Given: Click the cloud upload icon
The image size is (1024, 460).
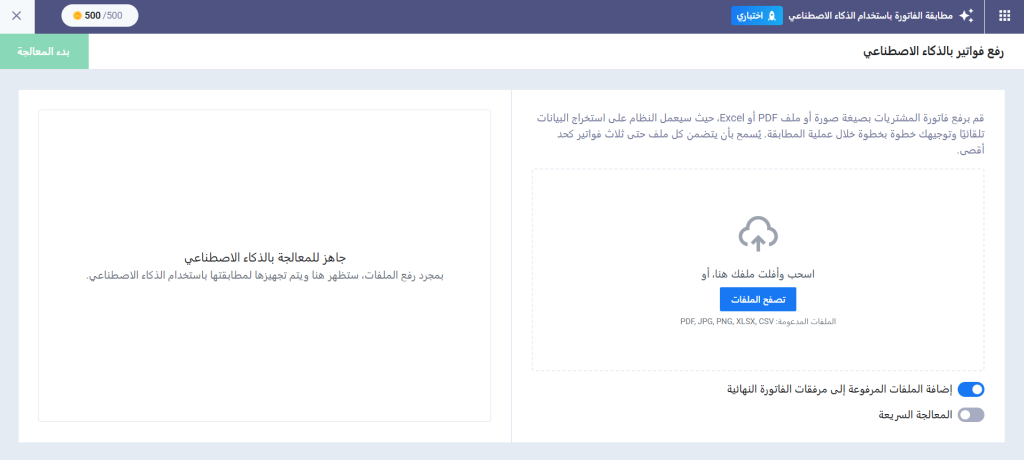Looking at the screenshot, I should coord(758,235).
